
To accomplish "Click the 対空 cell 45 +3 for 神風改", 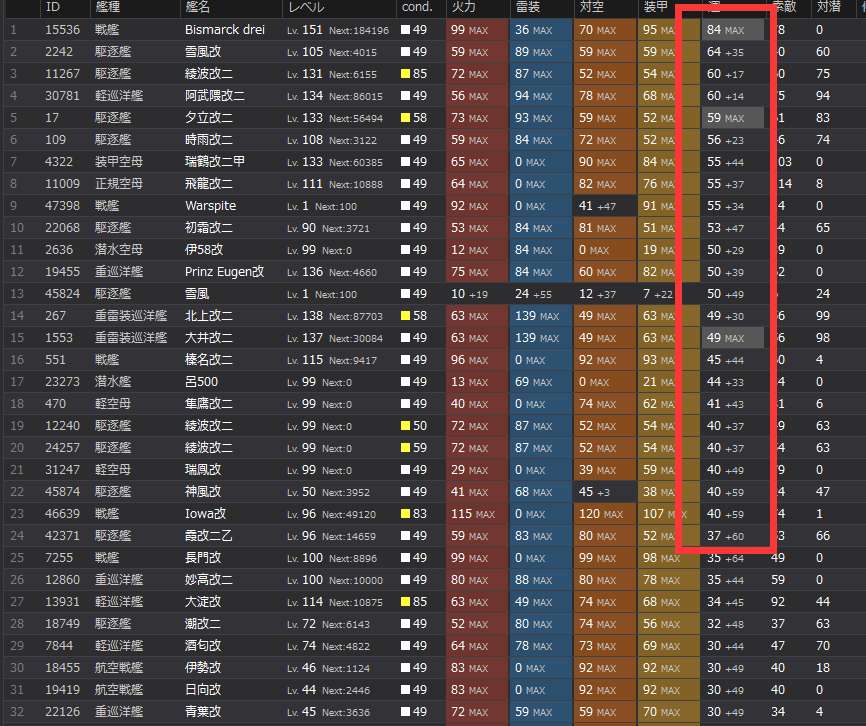I will click(x=605, y=492).
